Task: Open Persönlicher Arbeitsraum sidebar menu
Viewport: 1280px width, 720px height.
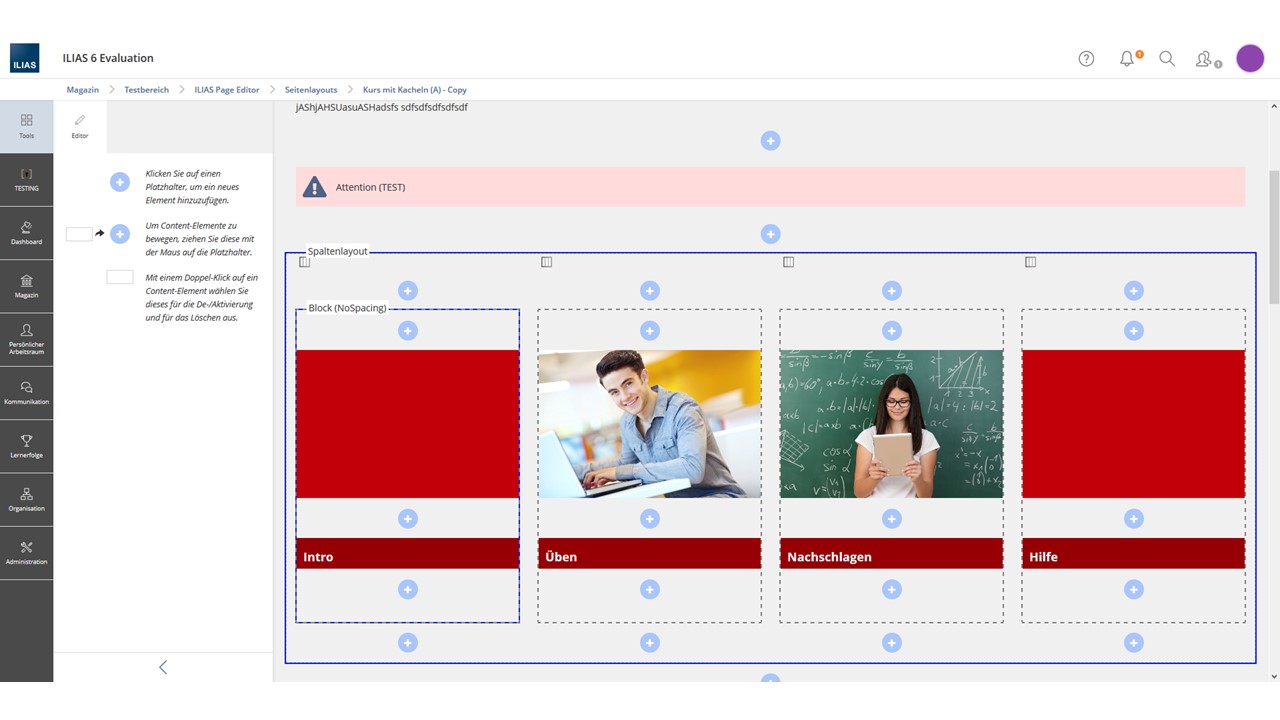Action: pyautogui.click(x=27, y=339)
